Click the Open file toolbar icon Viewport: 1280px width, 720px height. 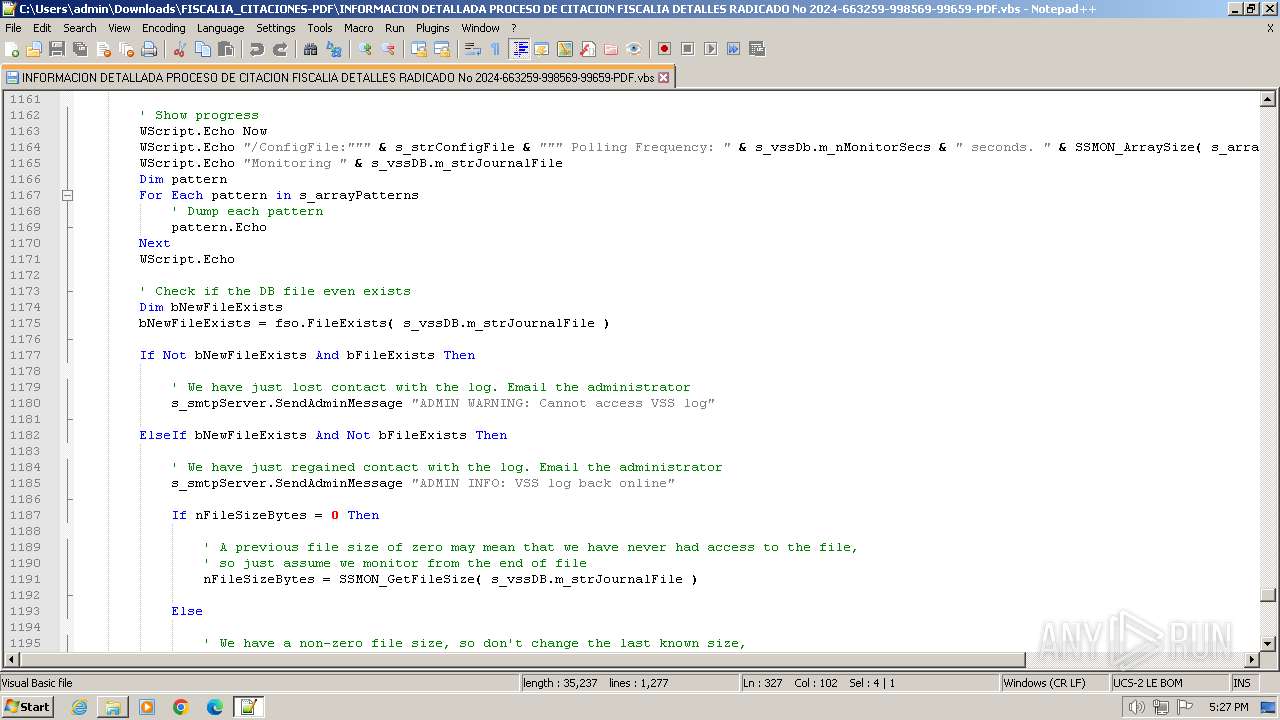click(34, 49)
